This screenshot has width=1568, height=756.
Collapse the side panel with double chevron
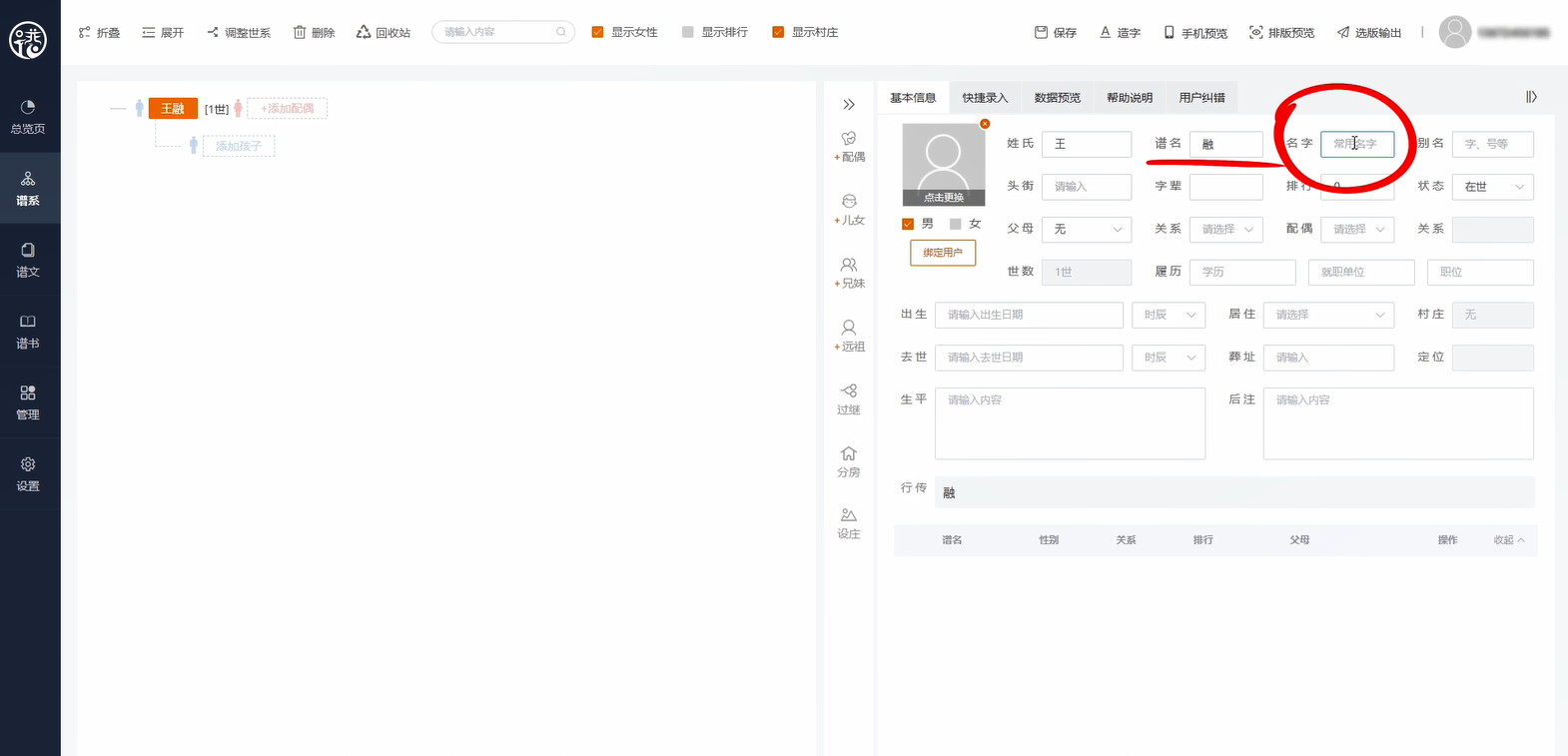(849, 105)
